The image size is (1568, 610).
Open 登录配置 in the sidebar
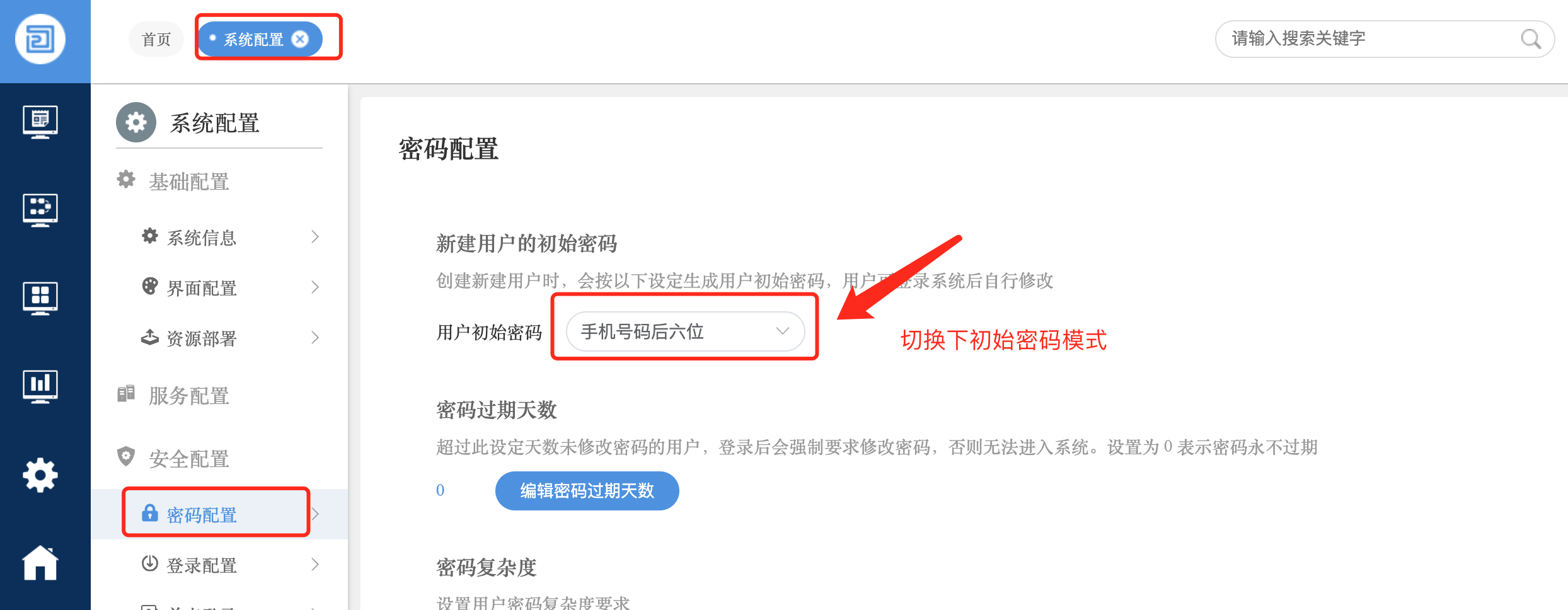231,565
